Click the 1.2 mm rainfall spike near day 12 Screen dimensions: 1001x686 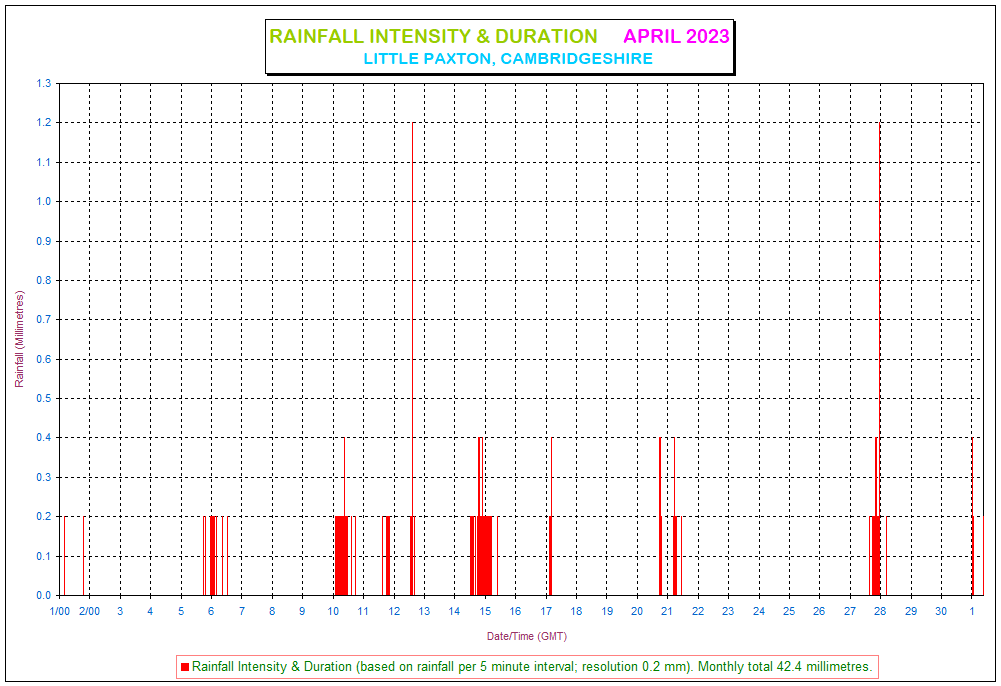tap(412, 359)
